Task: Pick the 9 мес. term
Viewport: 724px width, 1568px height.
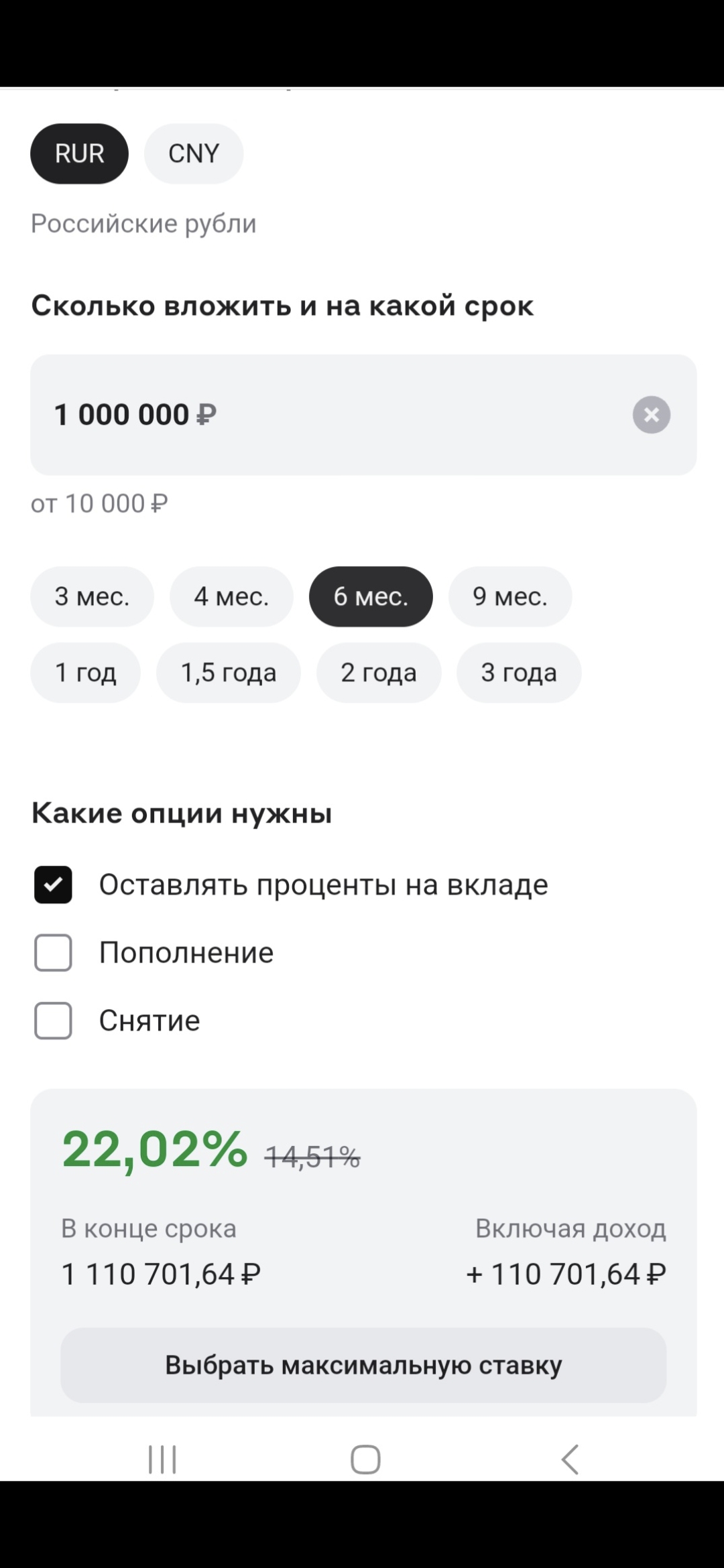Action: [510, 596]
